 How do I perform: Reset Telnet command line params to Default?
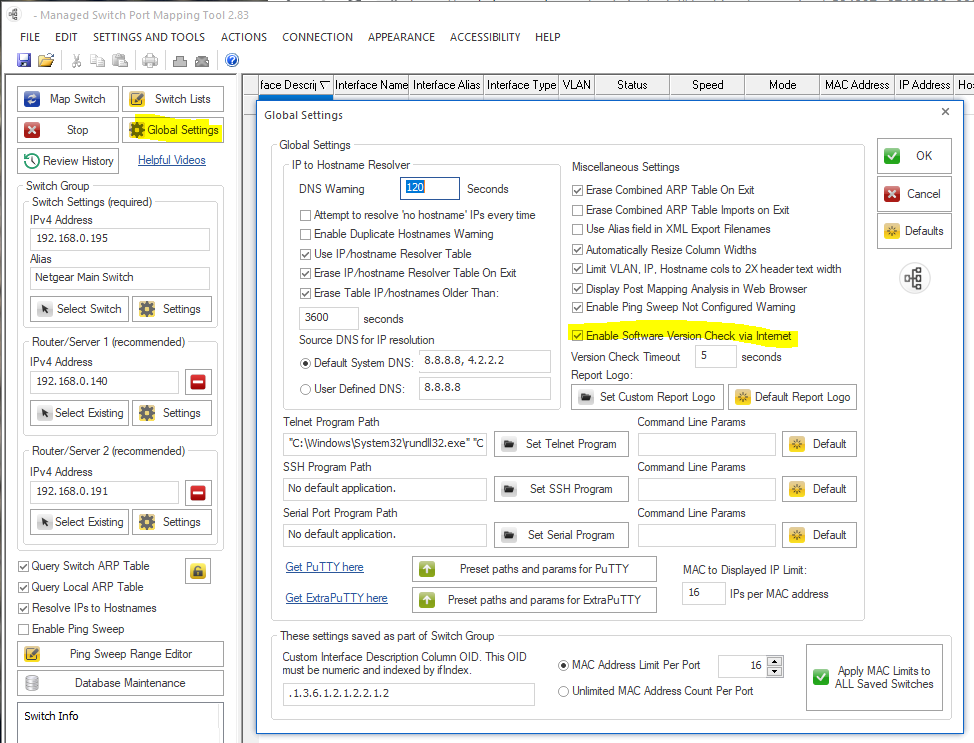819,444
